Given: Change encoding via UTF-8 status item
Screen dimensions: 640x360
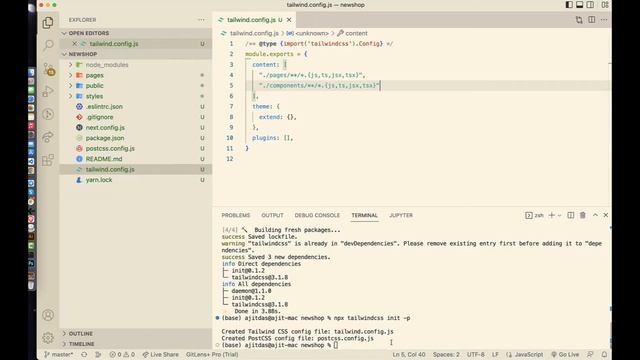Looking at the screenshot, I should [476, 354].
